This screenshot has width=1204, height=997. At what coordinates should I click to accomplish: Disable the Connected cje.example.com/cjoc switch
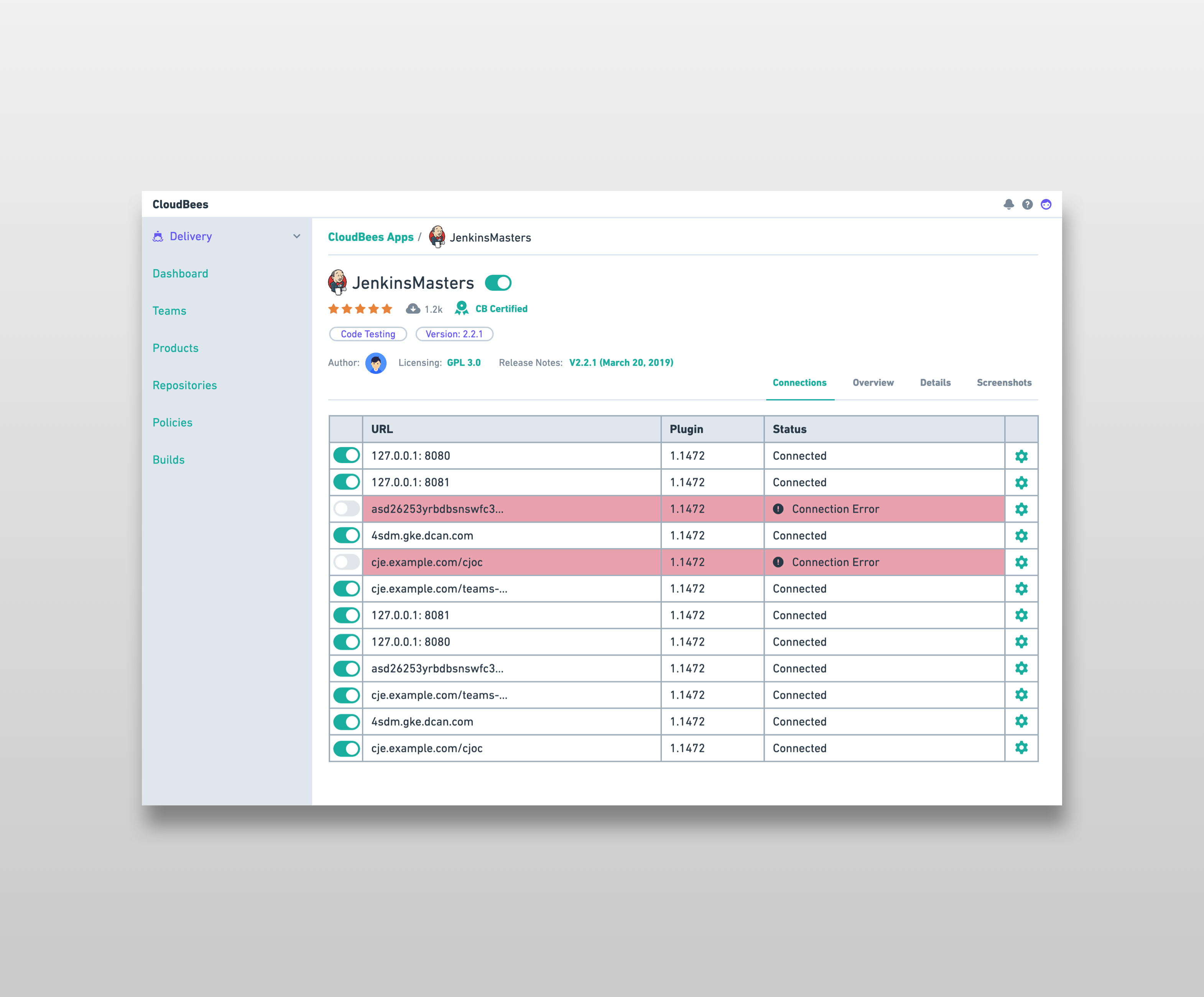tap(346, 748)
